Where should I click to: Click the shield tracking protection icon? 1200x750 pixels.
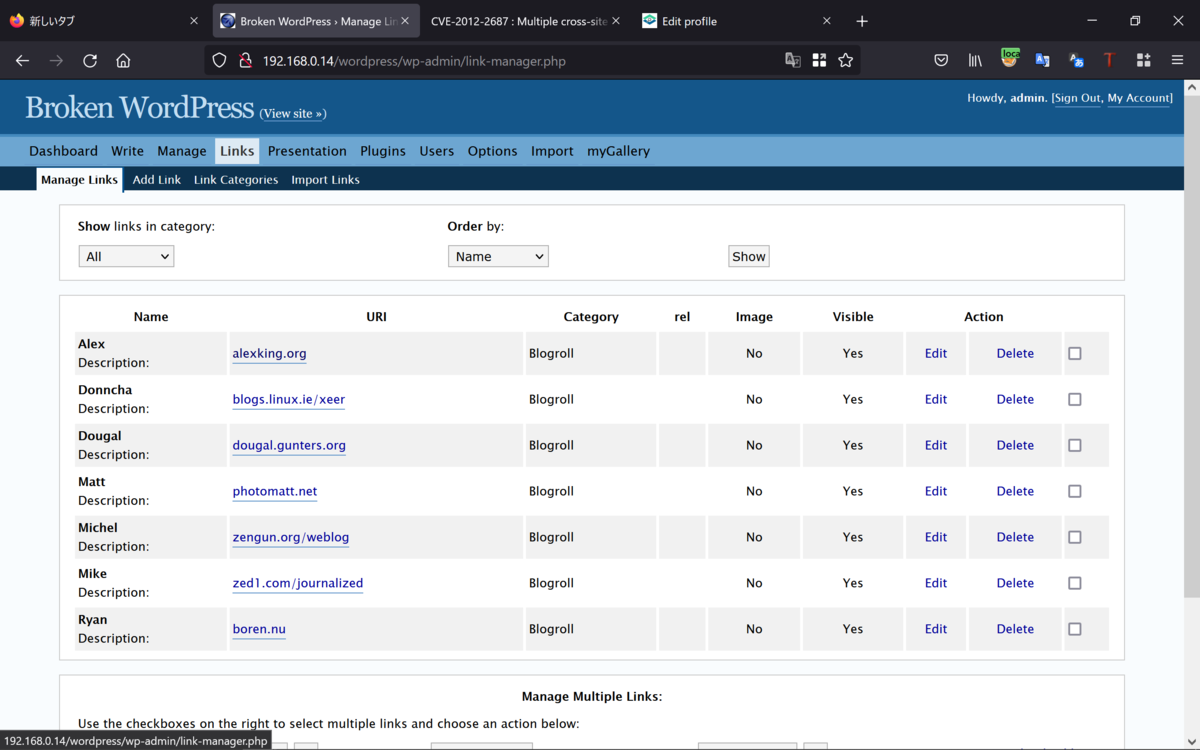(220, 61)
